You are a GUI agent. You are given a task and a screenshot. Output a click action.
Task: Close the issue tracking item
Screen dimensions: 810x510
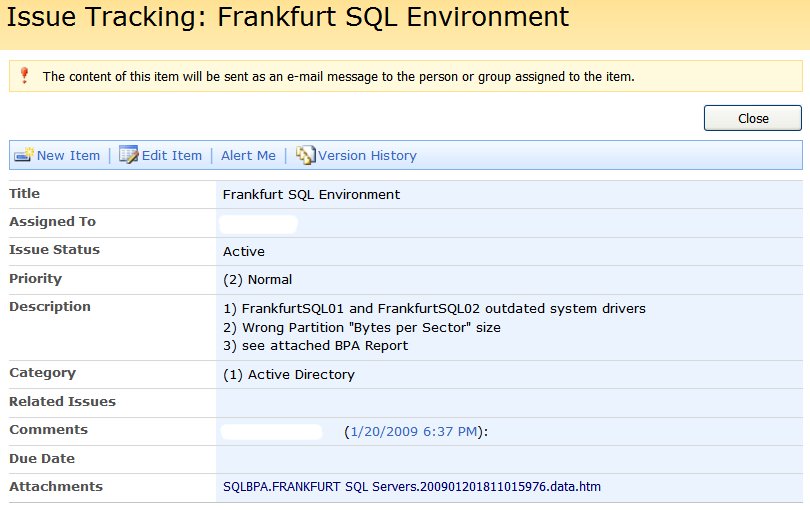point(753,118)
